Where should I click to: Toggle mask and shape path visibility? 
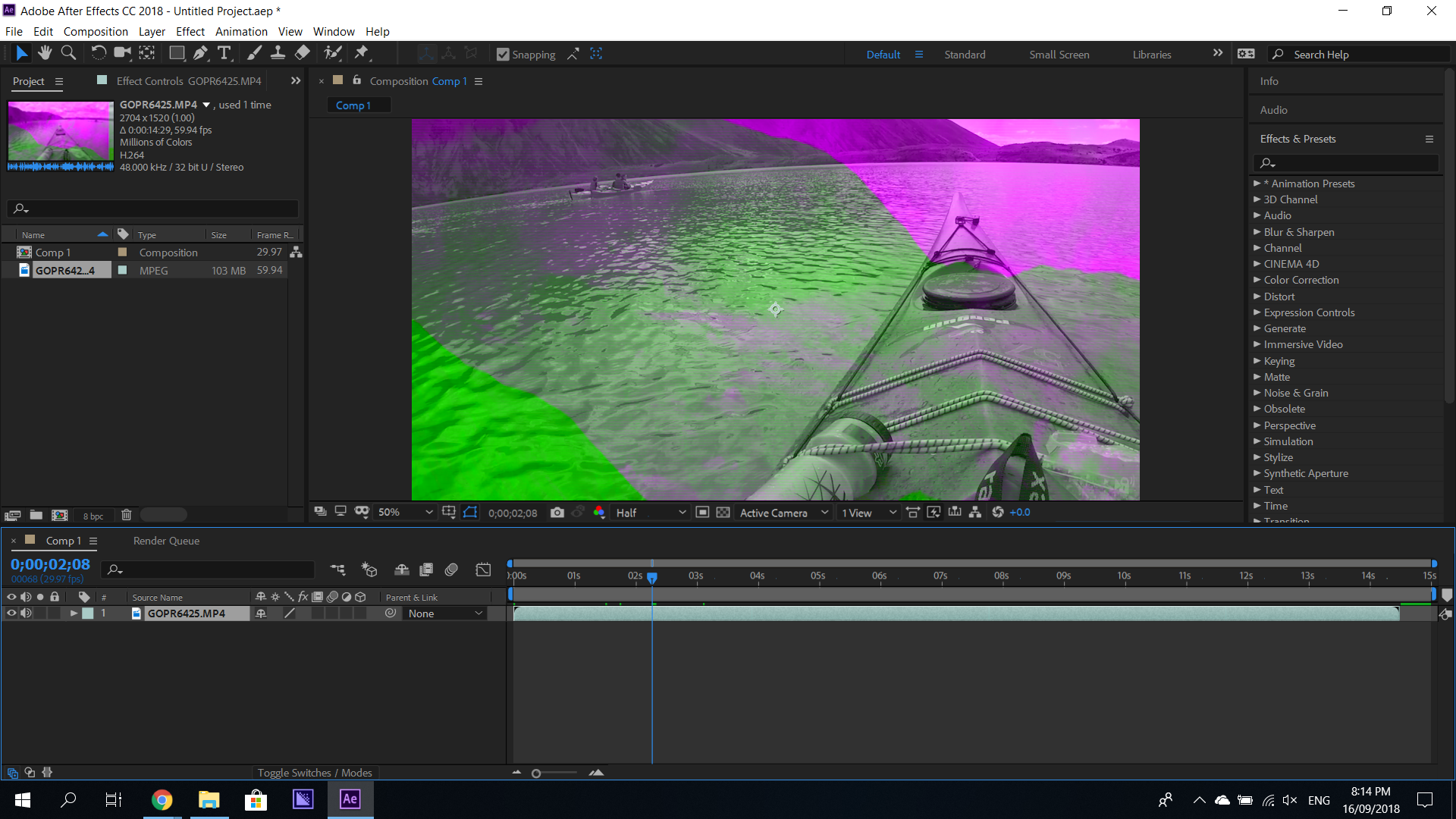[470, 513]
